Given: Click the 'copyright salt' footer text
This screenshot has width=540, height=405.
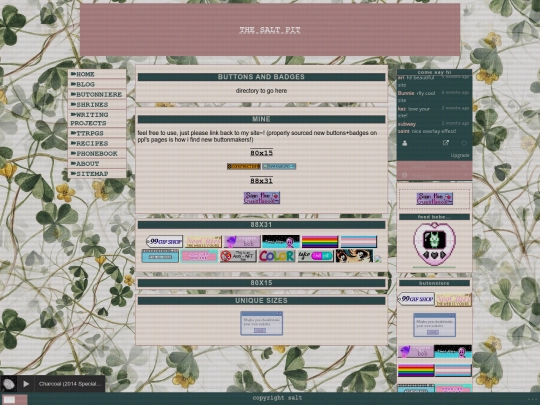Looking at the screenshot, I should pyautogui.click(x=277, y=398).
